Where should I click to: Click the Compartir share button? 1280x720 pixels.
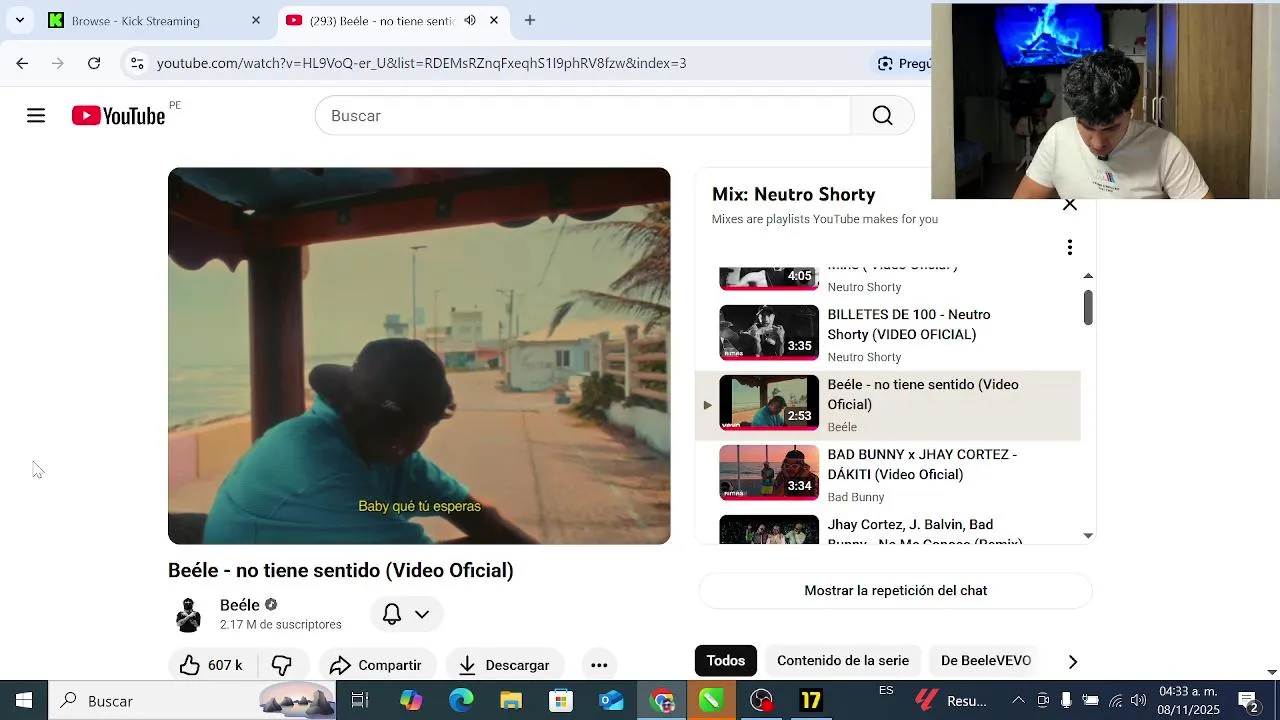coord(376,665)
